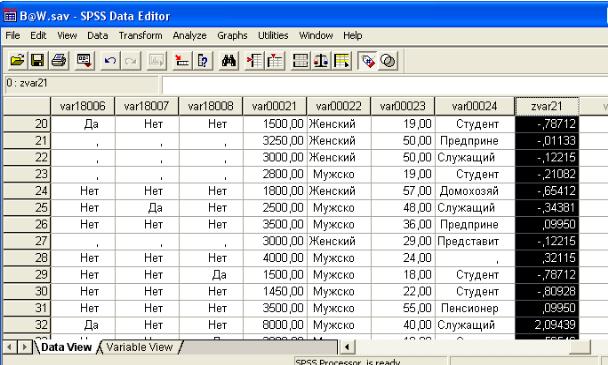Open the Analyze menu
Image resolution: width=608 pixels, height=365 pixels.
tap(190, 36)
